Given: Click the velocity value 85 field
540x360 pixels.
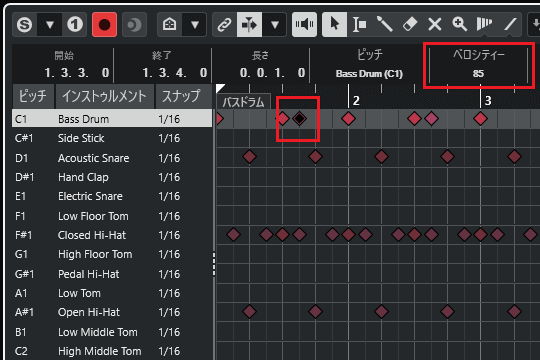Looking at the screenshot, I should pyautogui.click(x=478, y=73).
